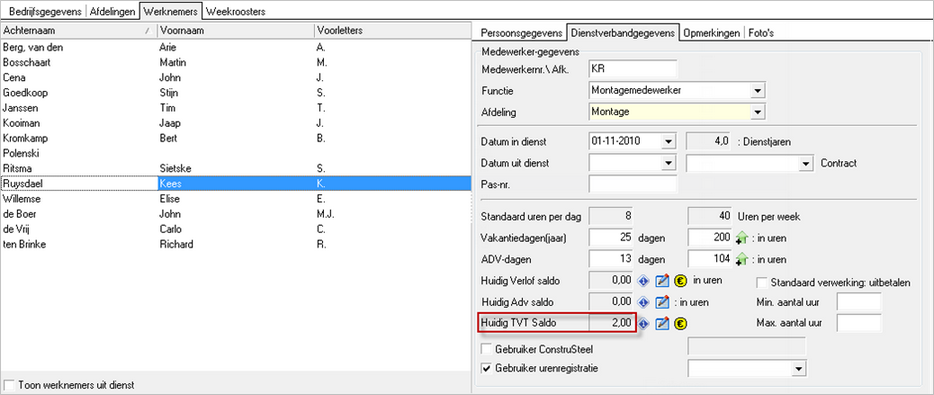Click the Pas-nr. input field

pyautogui.click(x=633, y=184)
